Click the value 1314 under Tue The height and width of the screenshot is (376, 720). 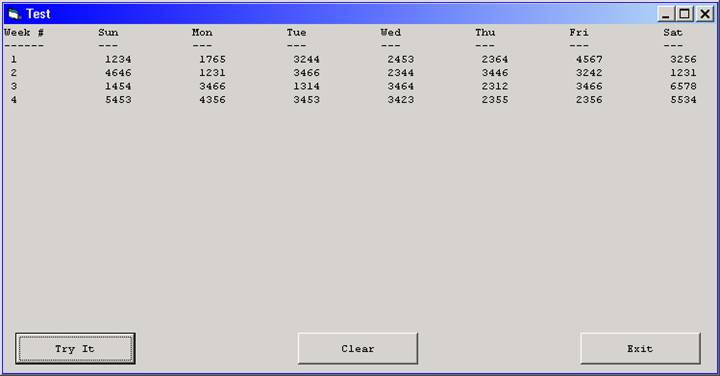[306, 86]
